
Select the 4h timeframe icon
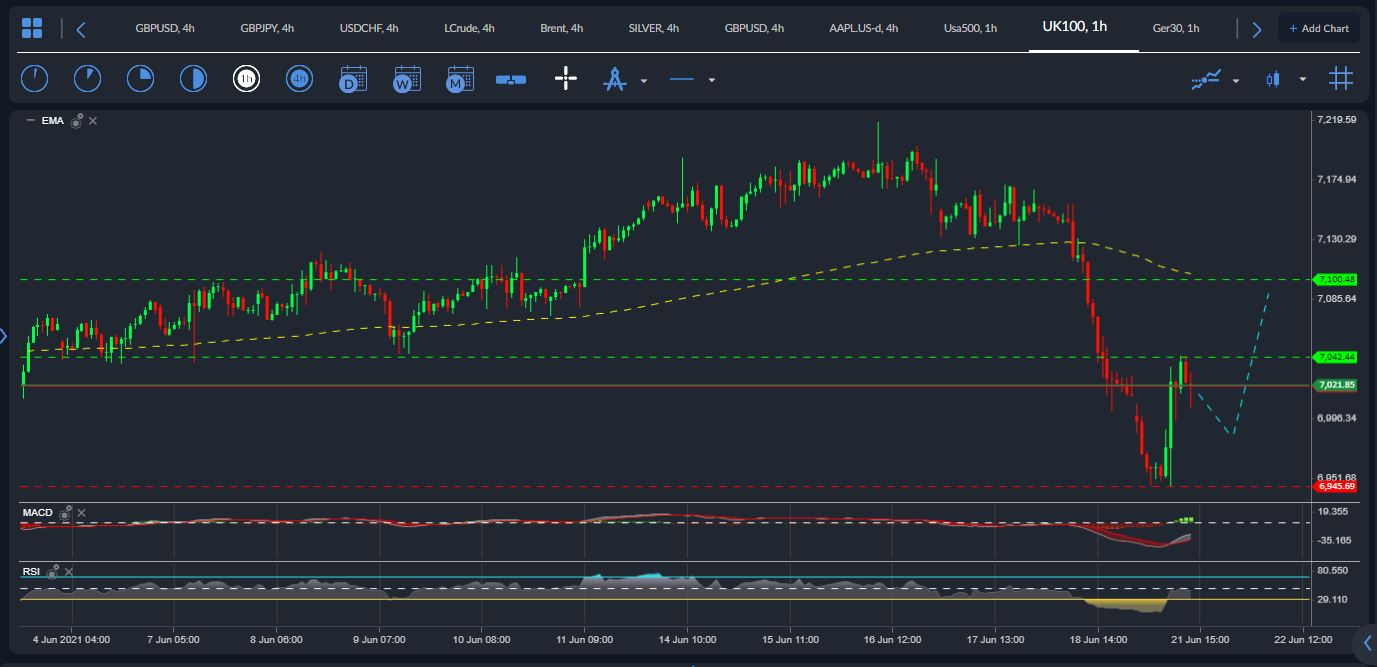tap(299, 78)
